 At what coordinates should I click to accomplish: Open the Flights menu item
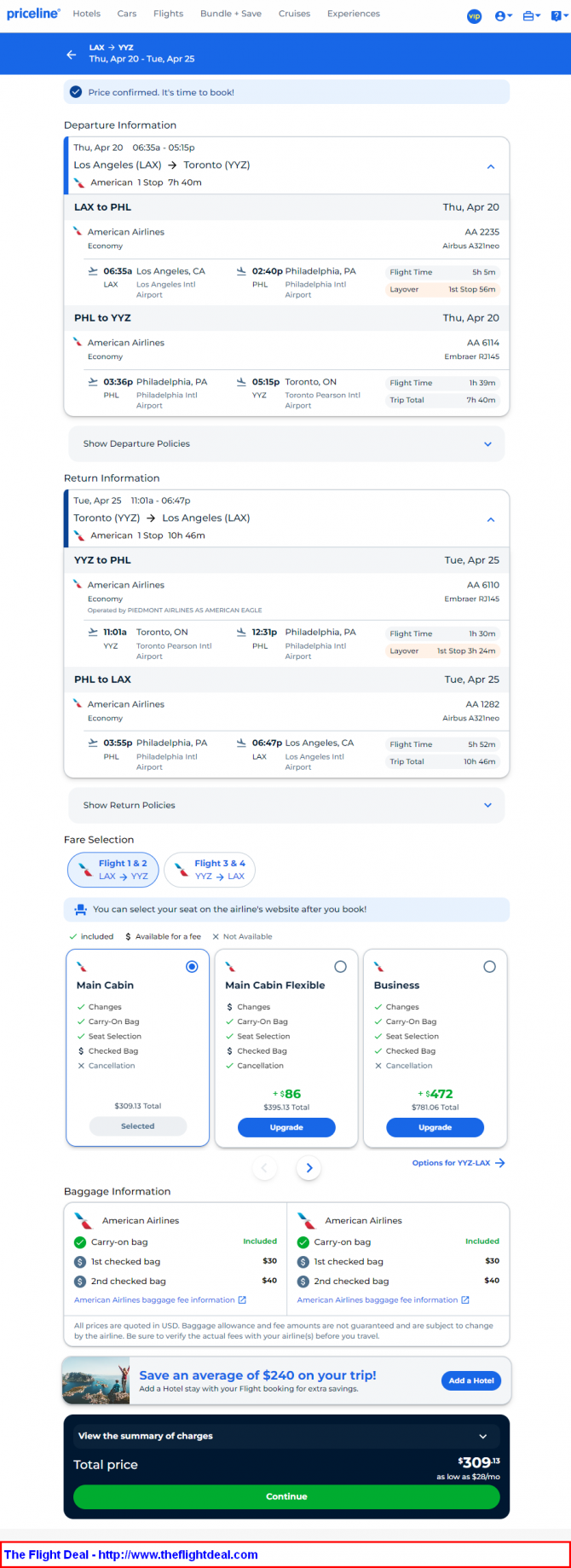click(x=169, y=14)
